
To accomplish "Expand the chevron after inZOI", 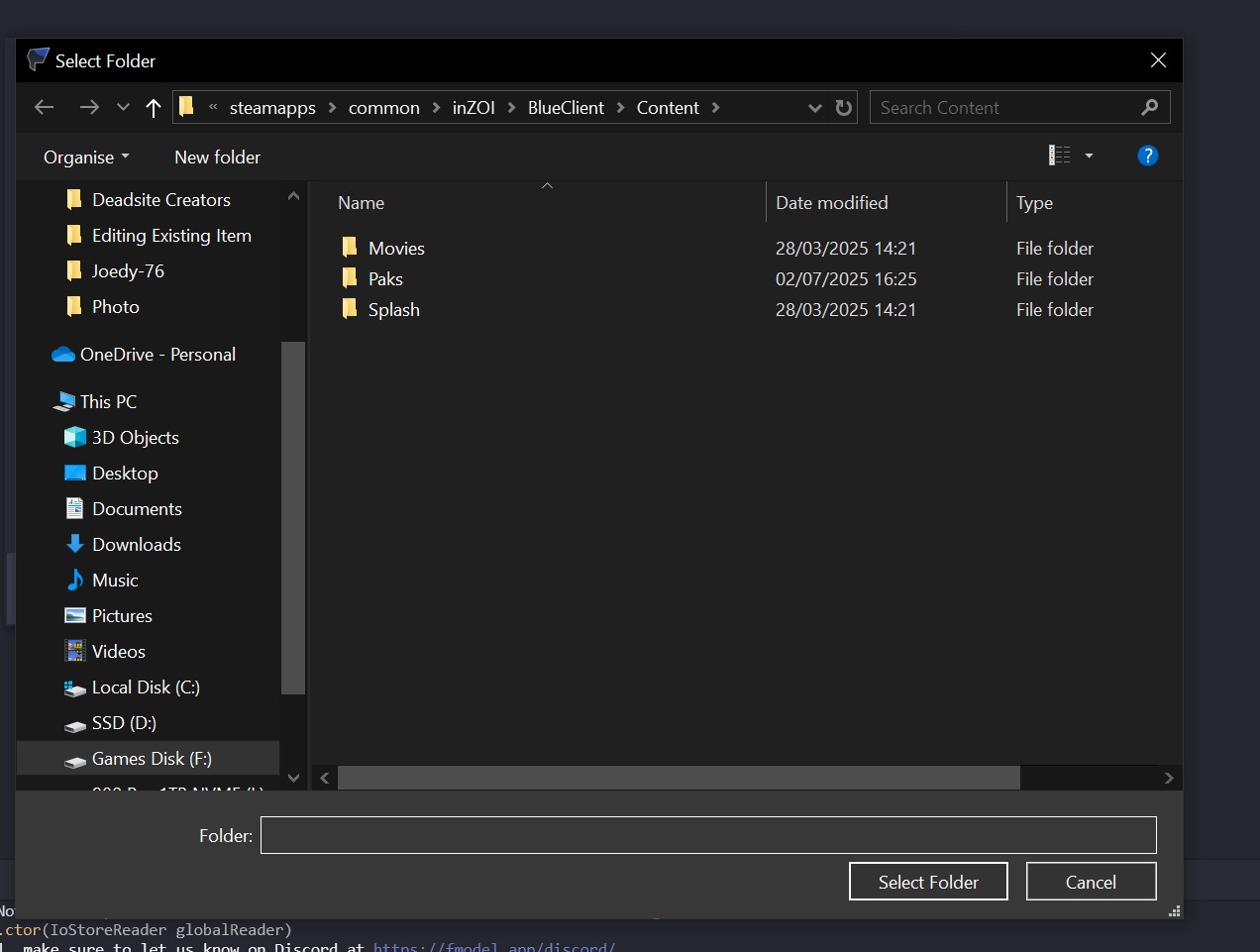I will click(511, 107).
